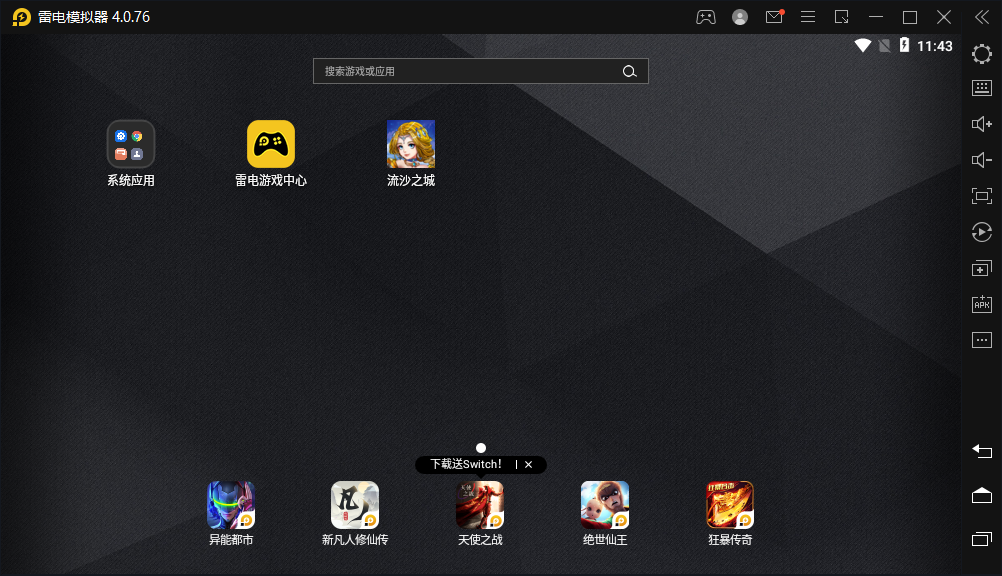The image size is (1002, 576).
Task: Open the hamburger menu in title bar
Action: (x=808, y=17)
